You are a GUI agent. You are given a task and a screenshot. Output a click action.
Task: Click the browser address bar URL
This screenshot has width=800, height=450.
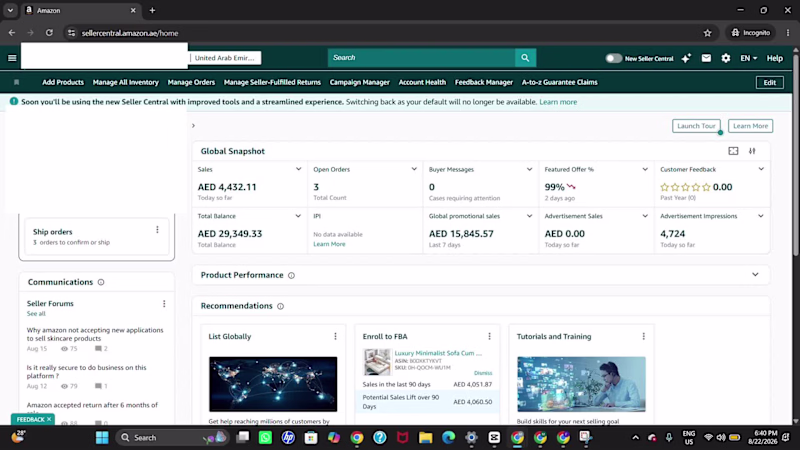click(130, 33)
